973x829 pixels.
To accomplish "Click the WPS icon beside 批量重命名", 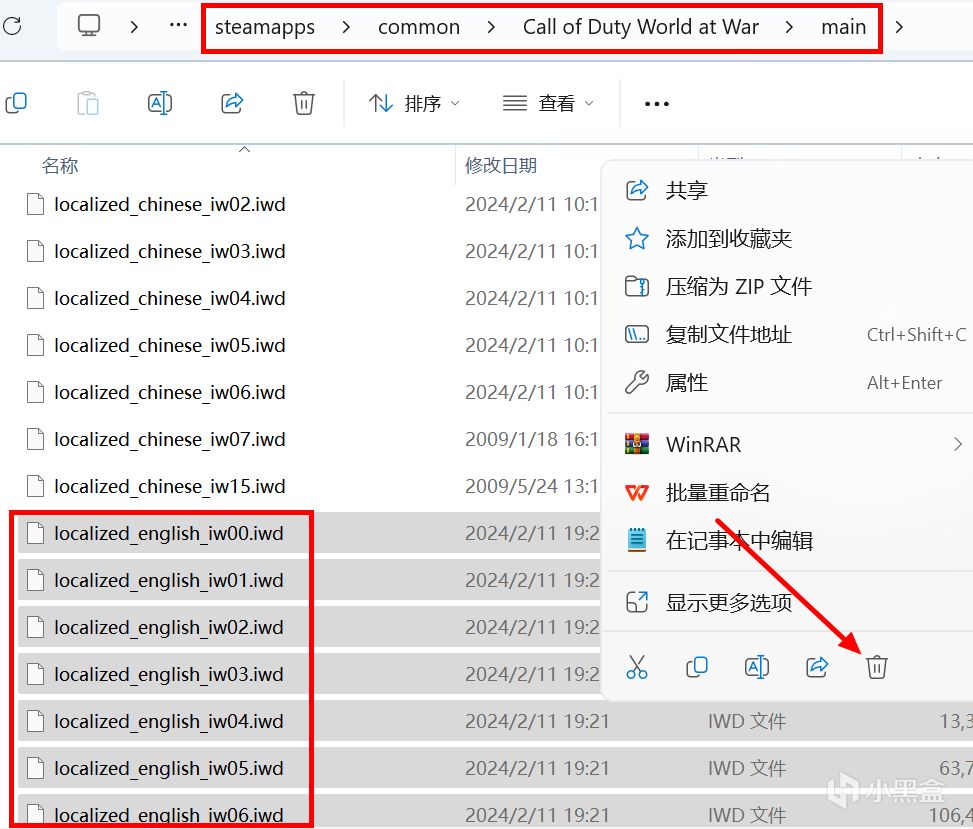I will click(x=637, y=493).
